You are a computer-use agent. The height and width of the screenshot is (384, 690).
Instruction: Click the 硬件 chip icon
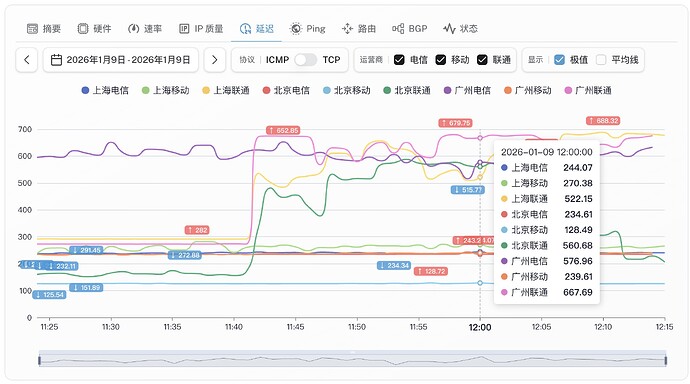[x=83, y=29]
